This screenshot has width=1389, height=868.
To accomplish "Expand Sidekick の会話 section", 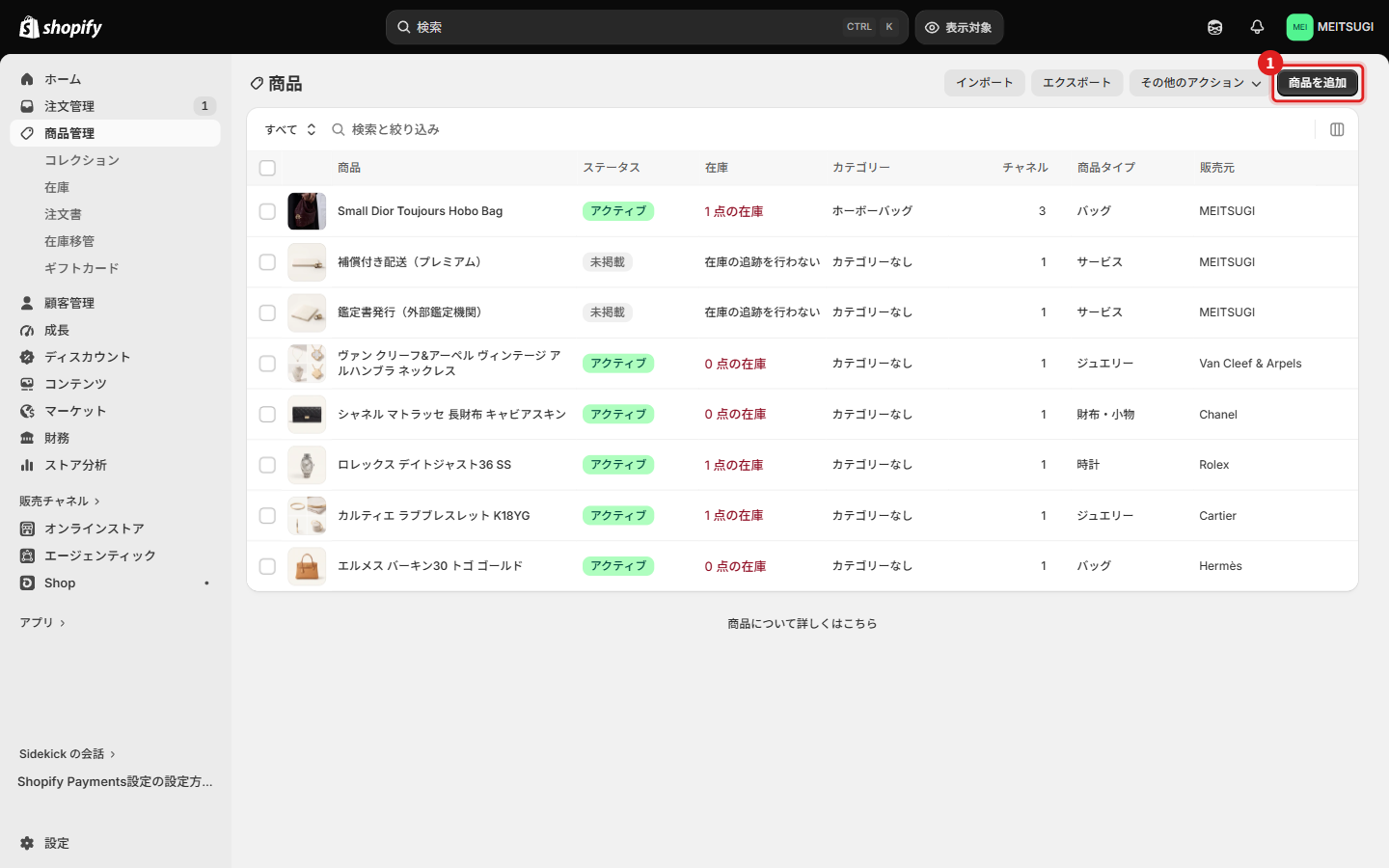I will [x=68, y=754].
